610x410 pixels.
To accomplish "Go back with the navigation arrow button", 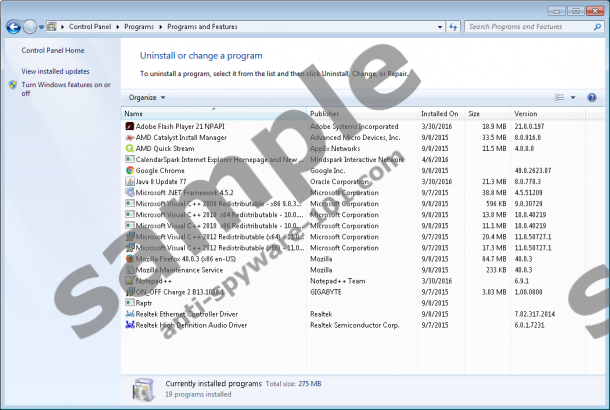I will pyautogui.click(x=12, y=27).
